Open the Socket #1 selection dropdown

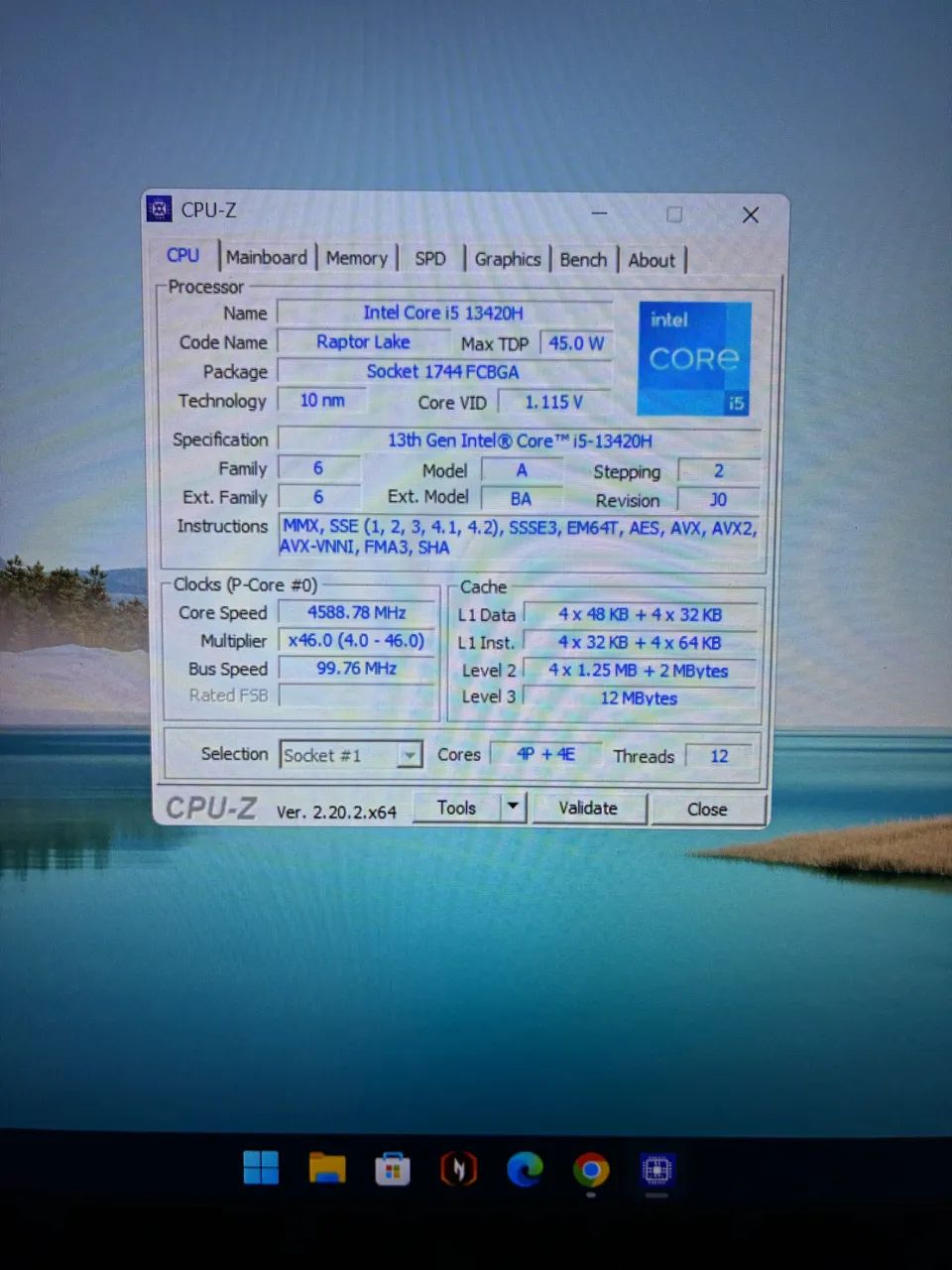pyautogui.click(x=351, y=755)
